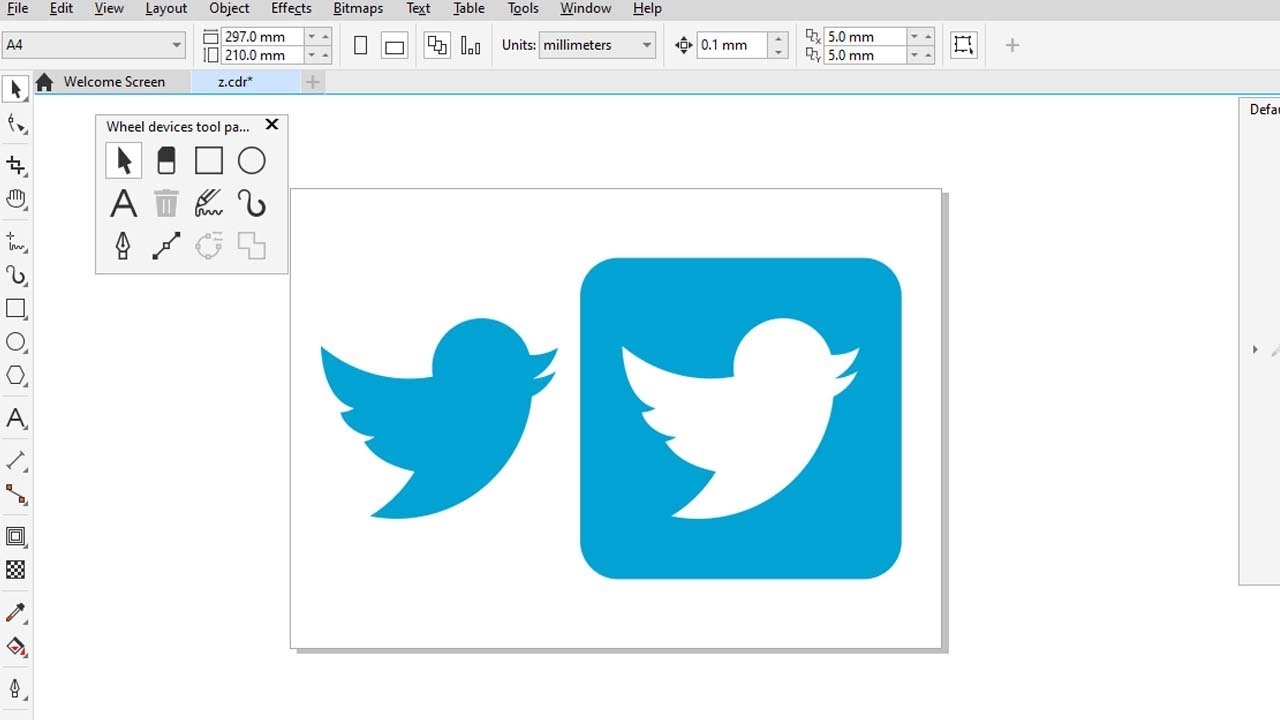Screen dimensions: 1280x720
Task: Expand the collapsed docker arrow on right
Action: pyautogui.click(x=1255, y=350)
